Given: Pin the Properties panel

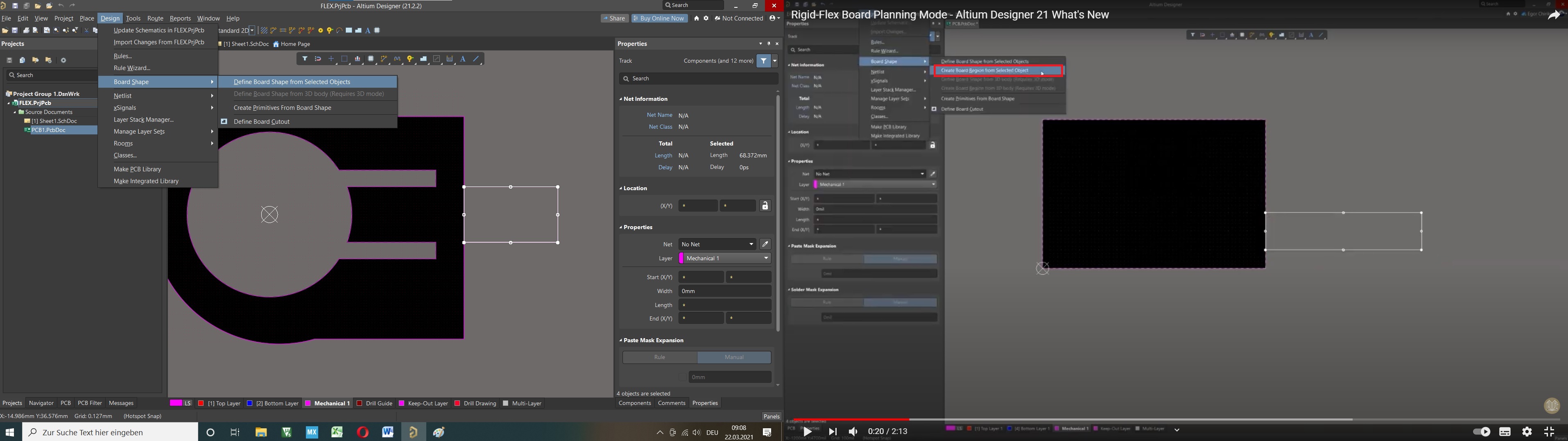Looking at the screenshot, I should [769, 44].
